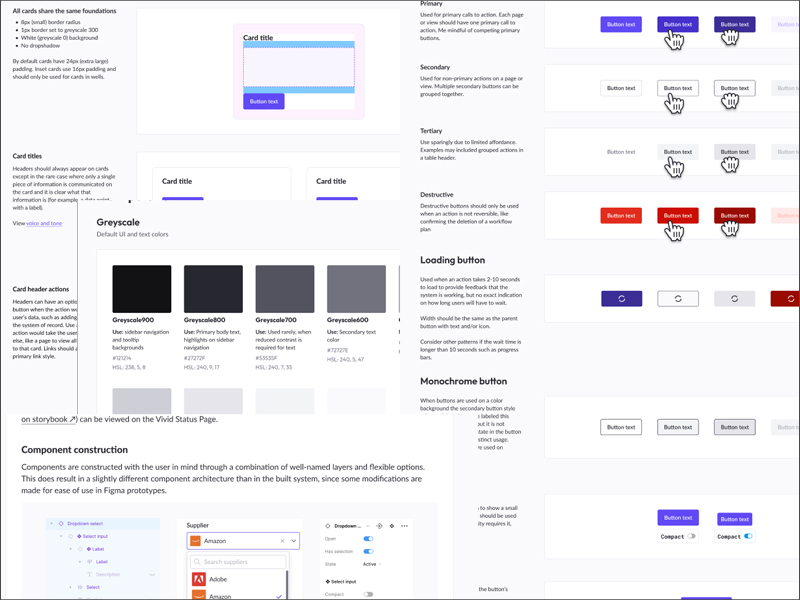Expand the Supplier dropdown chevron
This screenshot has height=600, width=800.
[x=294, y=541]
